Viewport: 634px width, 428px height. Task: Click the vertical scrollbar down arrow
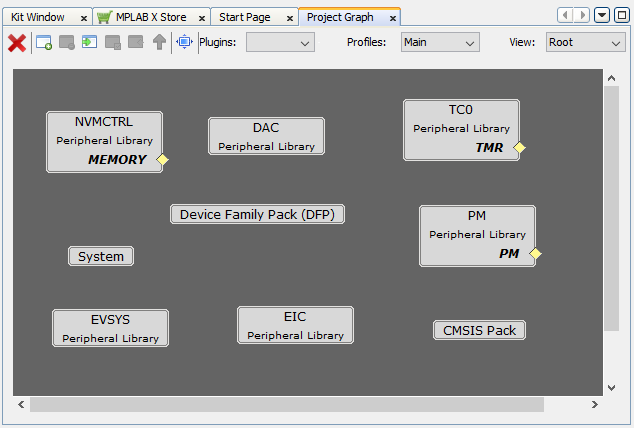tap(611, 387)
